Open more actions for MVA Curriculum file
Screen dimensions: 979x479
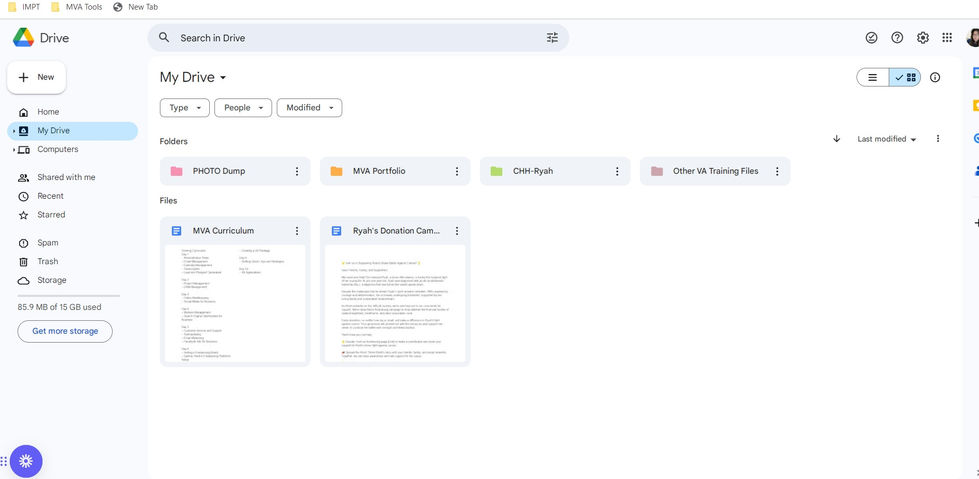coord(297,230)
